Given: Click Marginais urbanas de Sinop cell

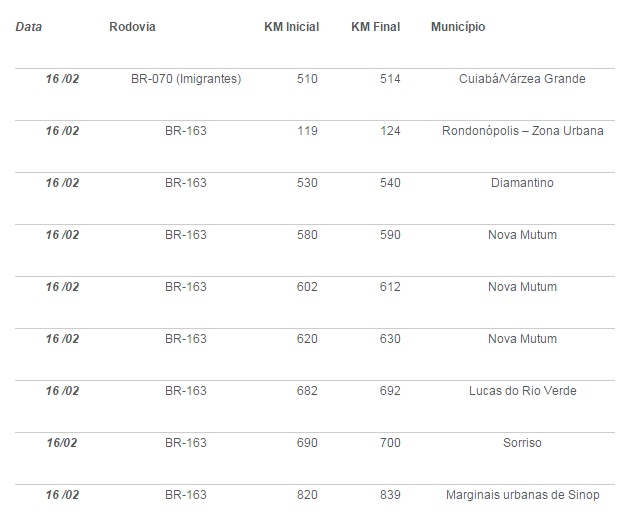Looking at the screenshot, I should point(522,495).
